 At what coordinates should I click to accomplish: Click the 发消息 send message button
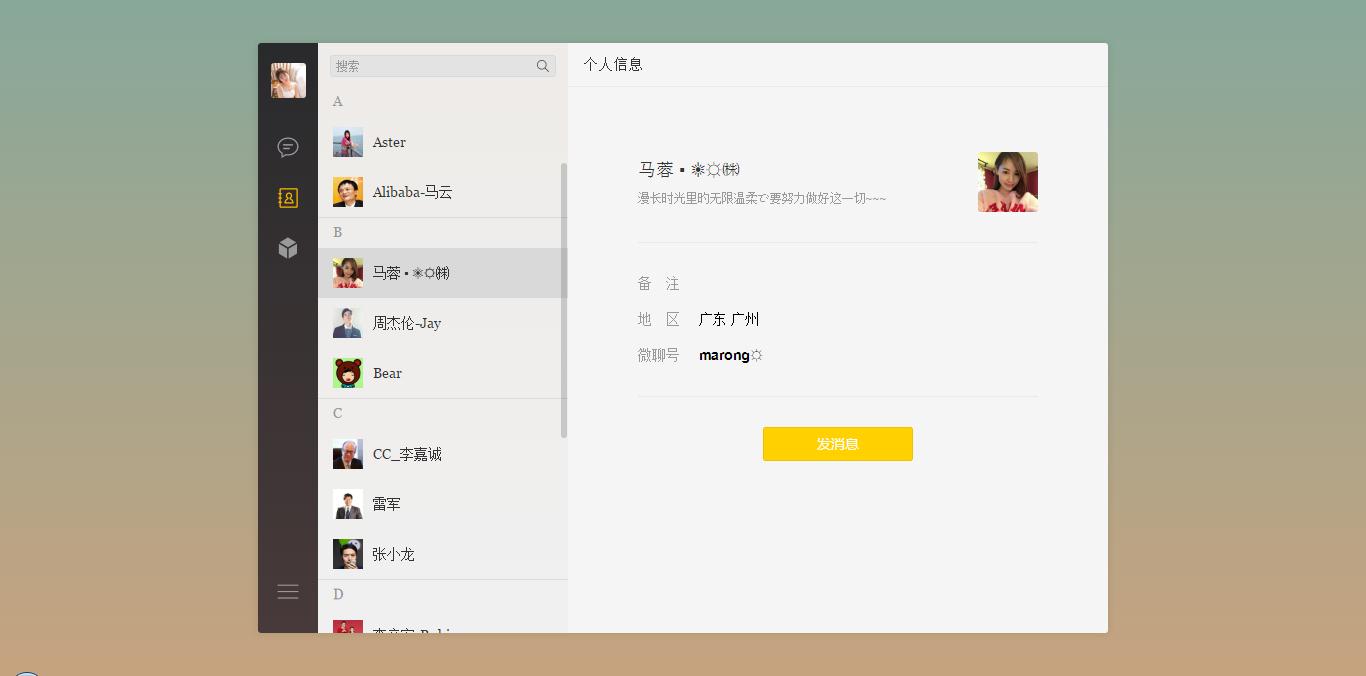[x=838, y=444]
